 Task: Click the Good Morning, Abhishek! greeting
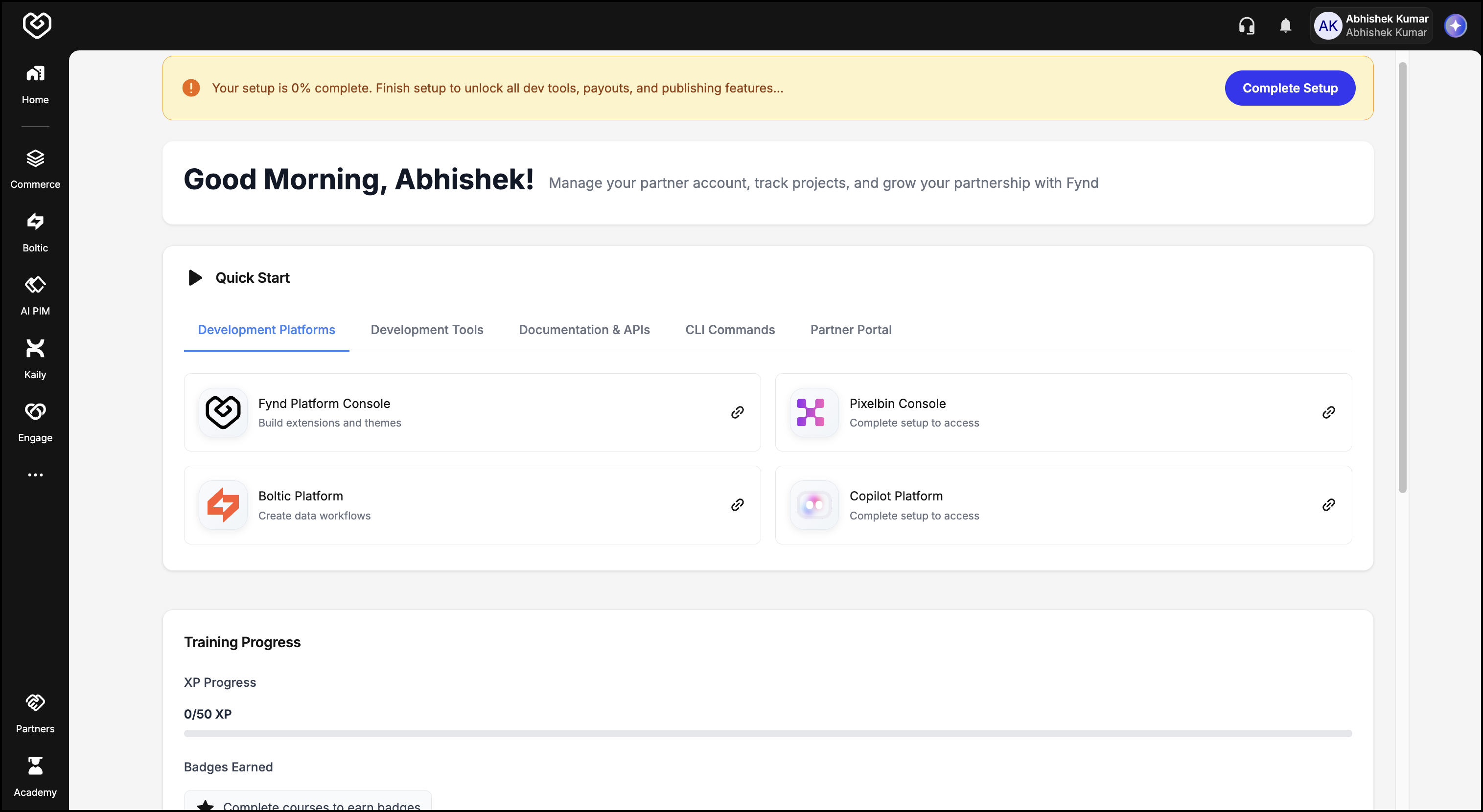click(359, 180)
